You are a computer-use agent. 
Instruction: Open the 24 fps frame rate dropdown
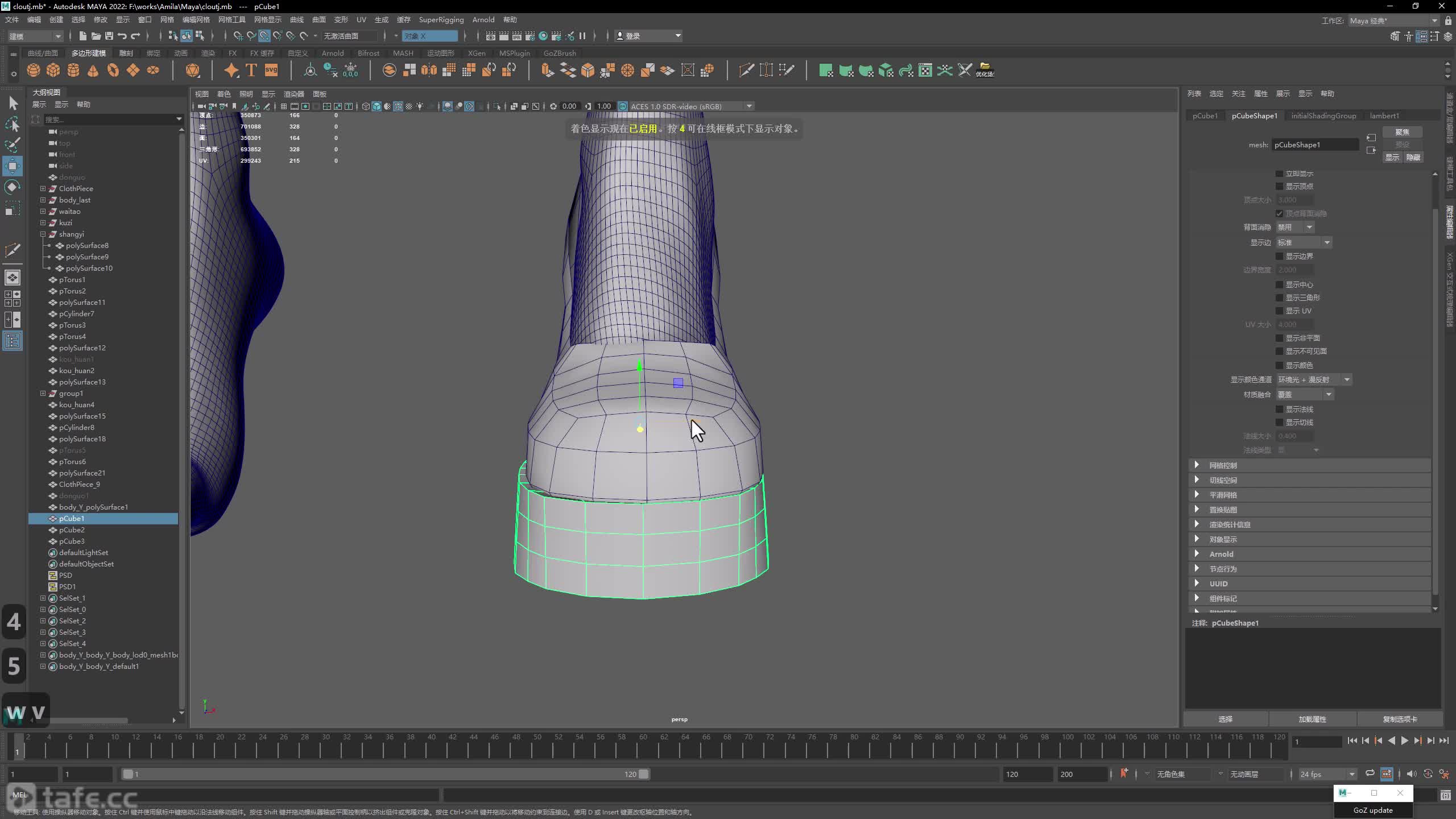1327,774
